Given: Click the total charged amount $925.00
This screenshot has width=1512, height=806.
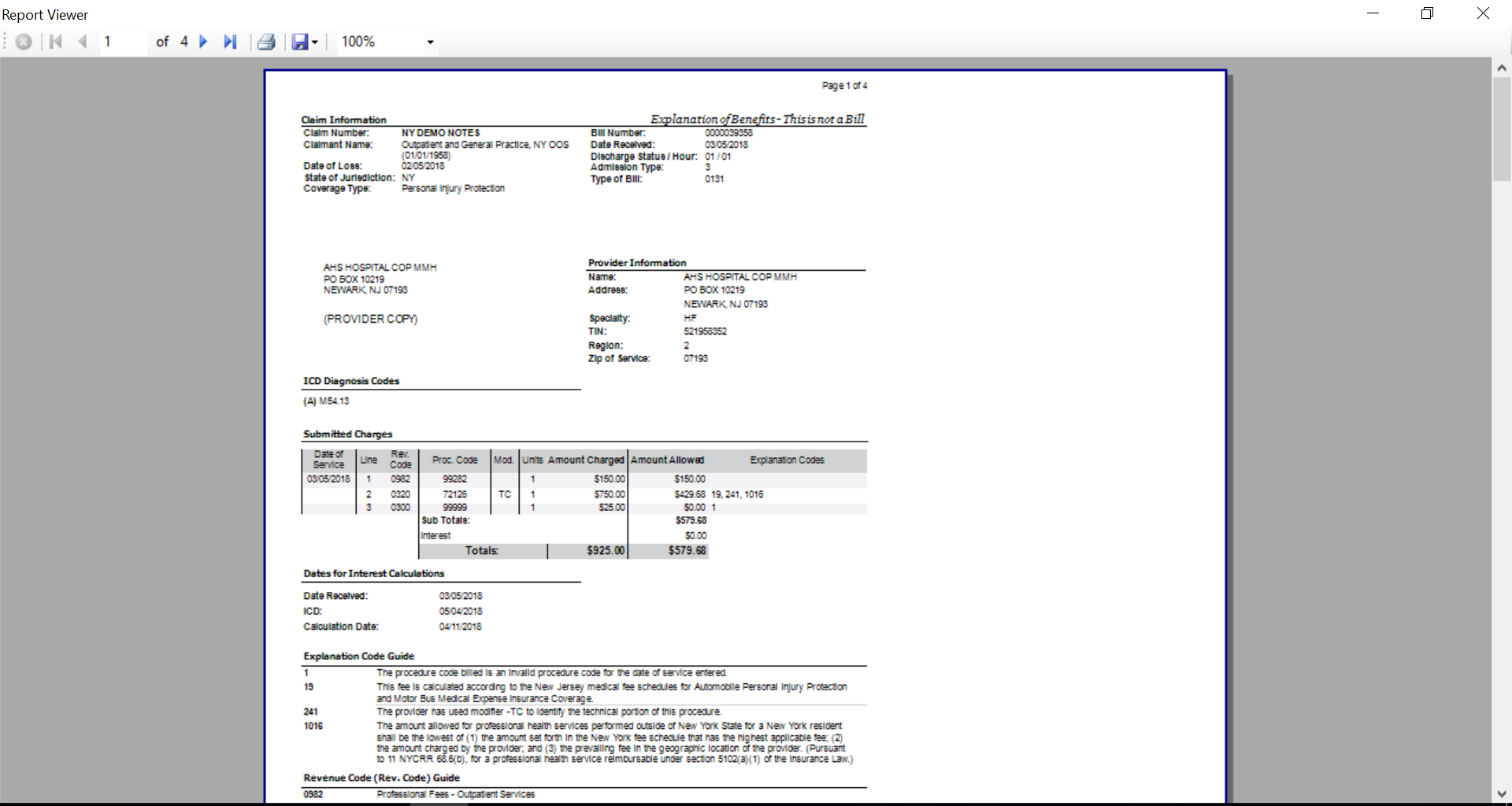Looking at the screenshot, I should [605, 551].
